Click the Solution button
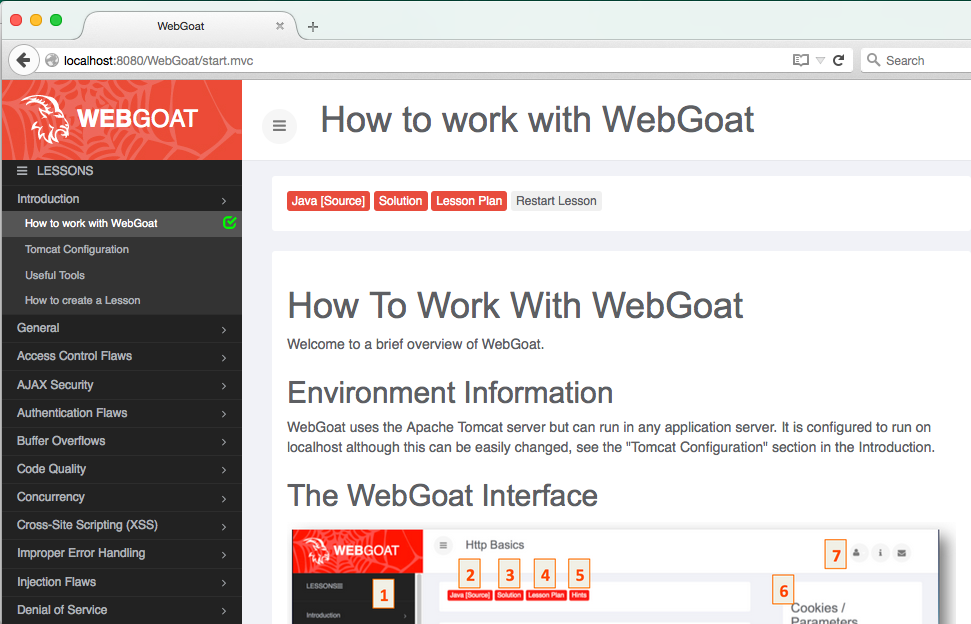The height and width of the screenshot is (624, 971). (x=401, y=201)
